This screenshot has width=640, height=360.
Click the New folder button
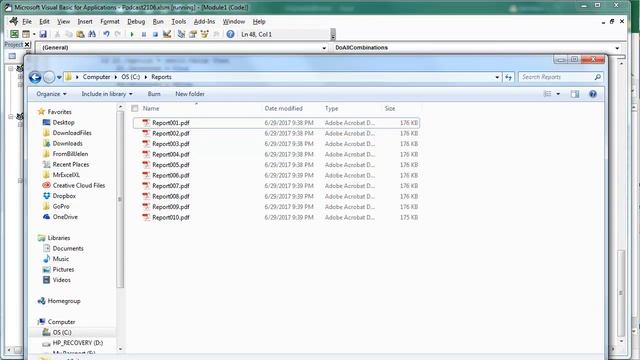pyautogui.click(x=190, y=94)
